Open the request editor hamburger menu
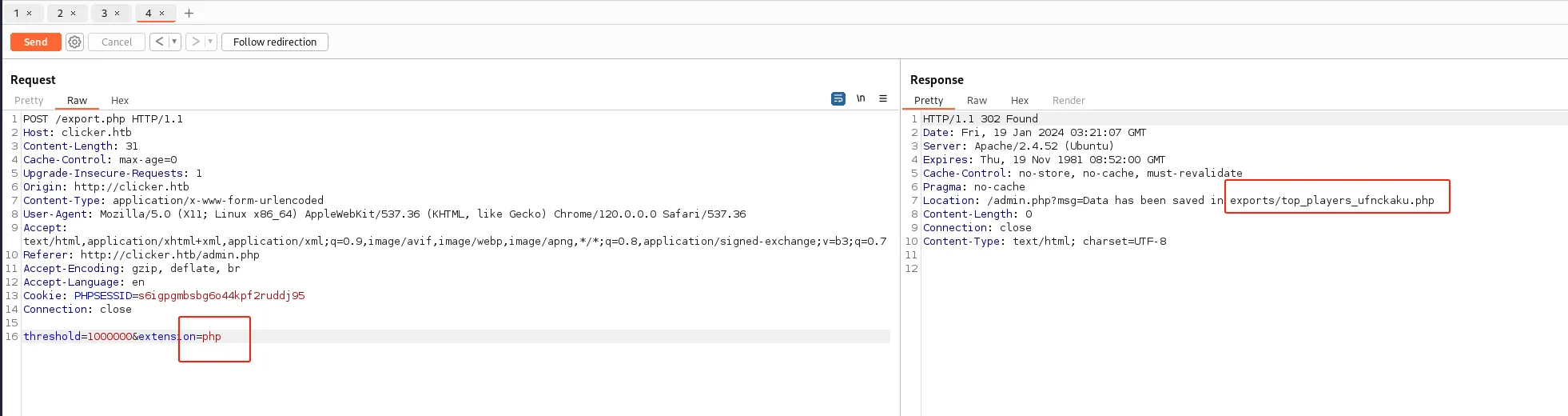 883,98
